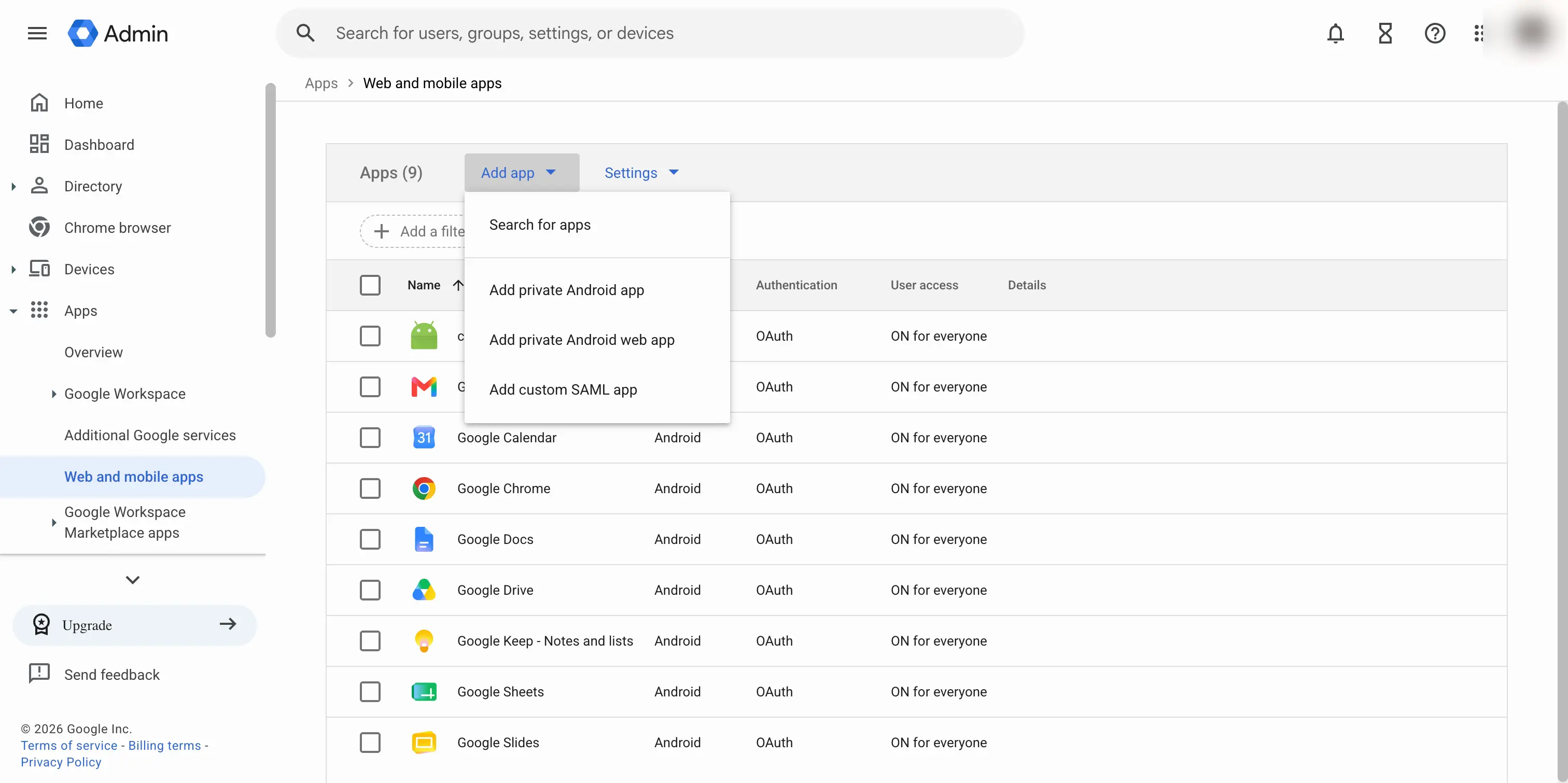Screen dimensions: 1568x783
Task: Check the Google Chrome row checkbox
Action: (370, 488)
